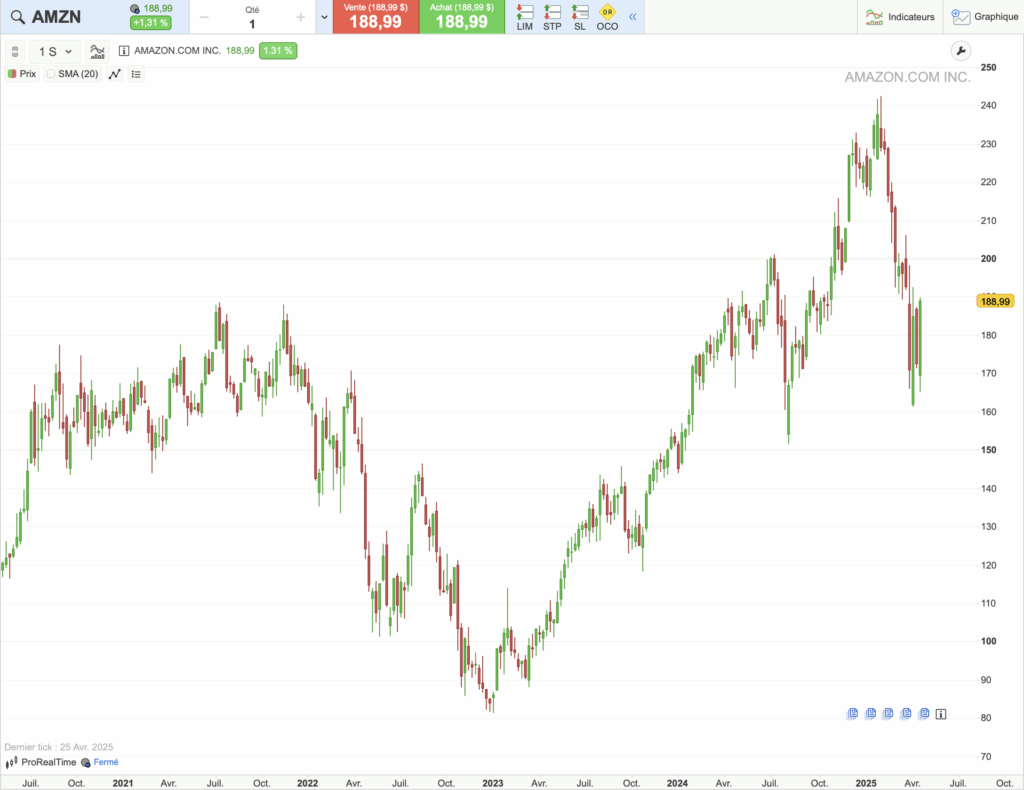Screen dimensions: 1024x790
Task: Click the Qté quantity value field
Action: (x=252, y=24)
